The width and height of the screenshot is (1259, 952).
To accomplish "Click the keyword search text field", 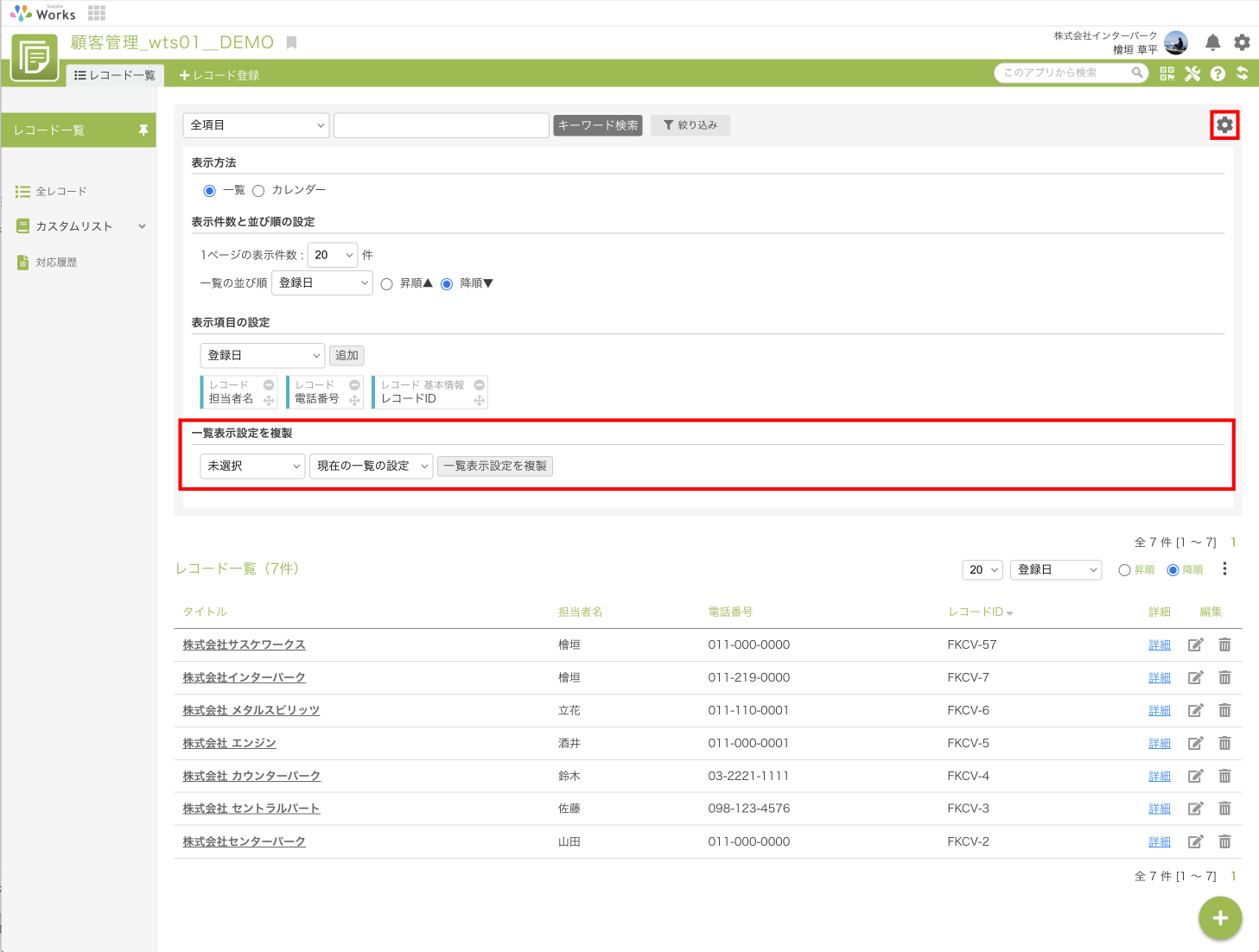I will click(x=442, y=125).
